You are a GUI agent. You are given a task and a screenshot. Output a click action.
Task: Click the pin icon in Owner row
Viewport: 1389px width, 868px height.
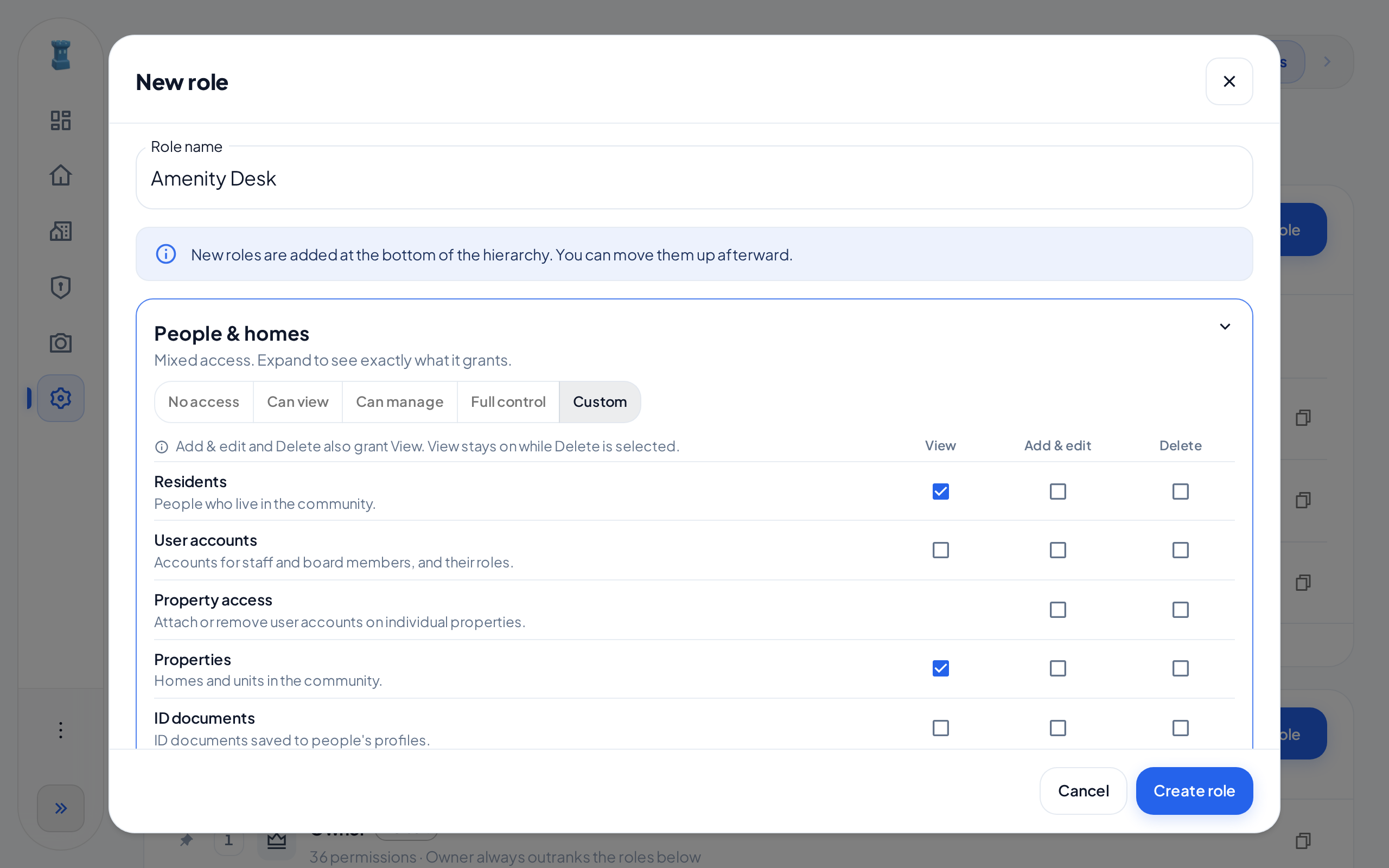(x=186, y=840)
